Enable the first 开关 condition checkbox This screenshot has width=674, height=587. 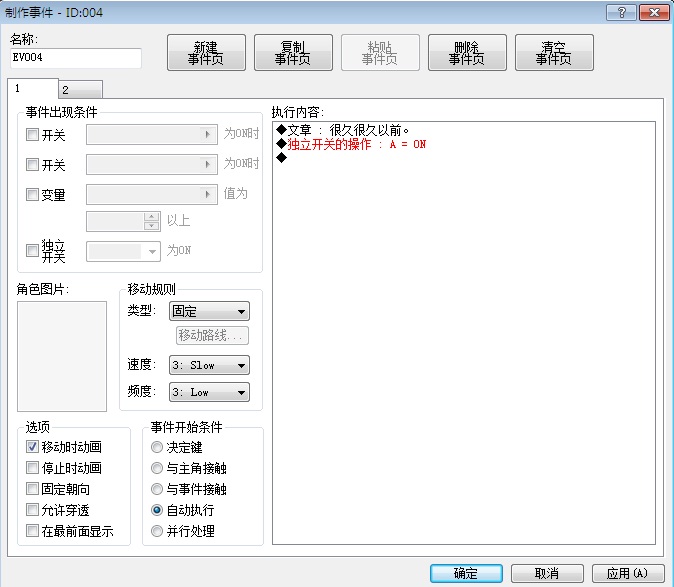coord(32,135)
